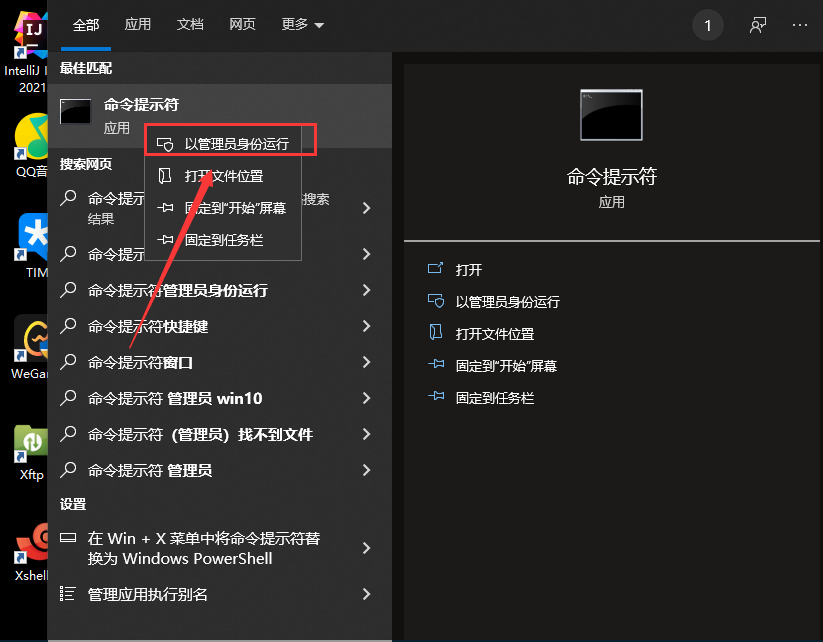The width and height of the screenshot is (823, 642).
Task: Click keyboard icon beside Win + X setting
Action: pyautogui.click(x=68, y=538)
